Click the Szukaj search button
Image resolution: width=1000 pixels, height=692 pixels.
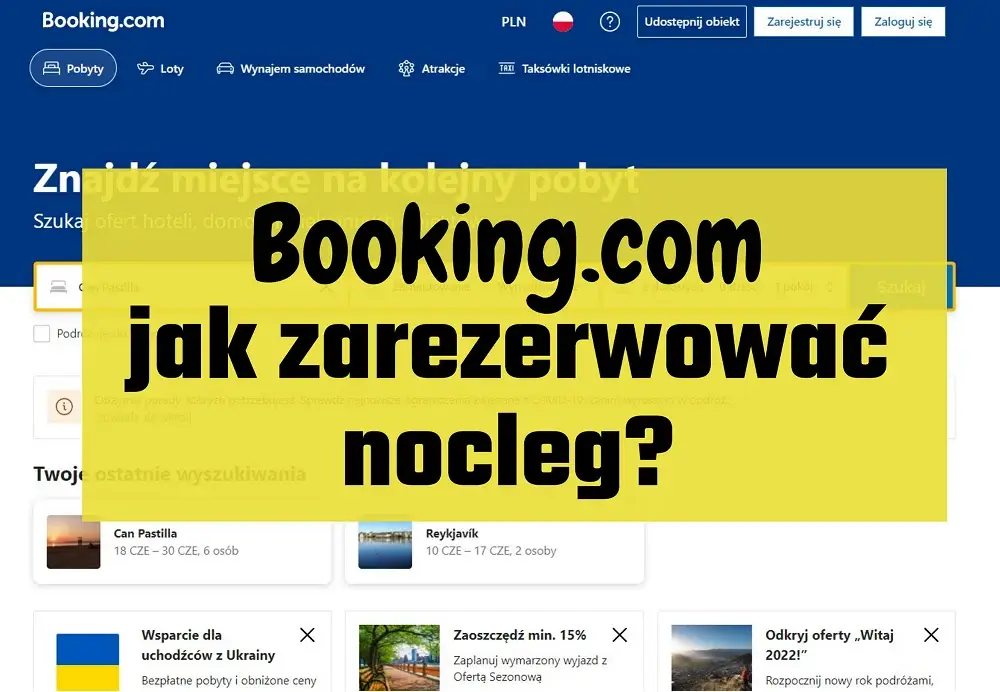tap(901, 287)
